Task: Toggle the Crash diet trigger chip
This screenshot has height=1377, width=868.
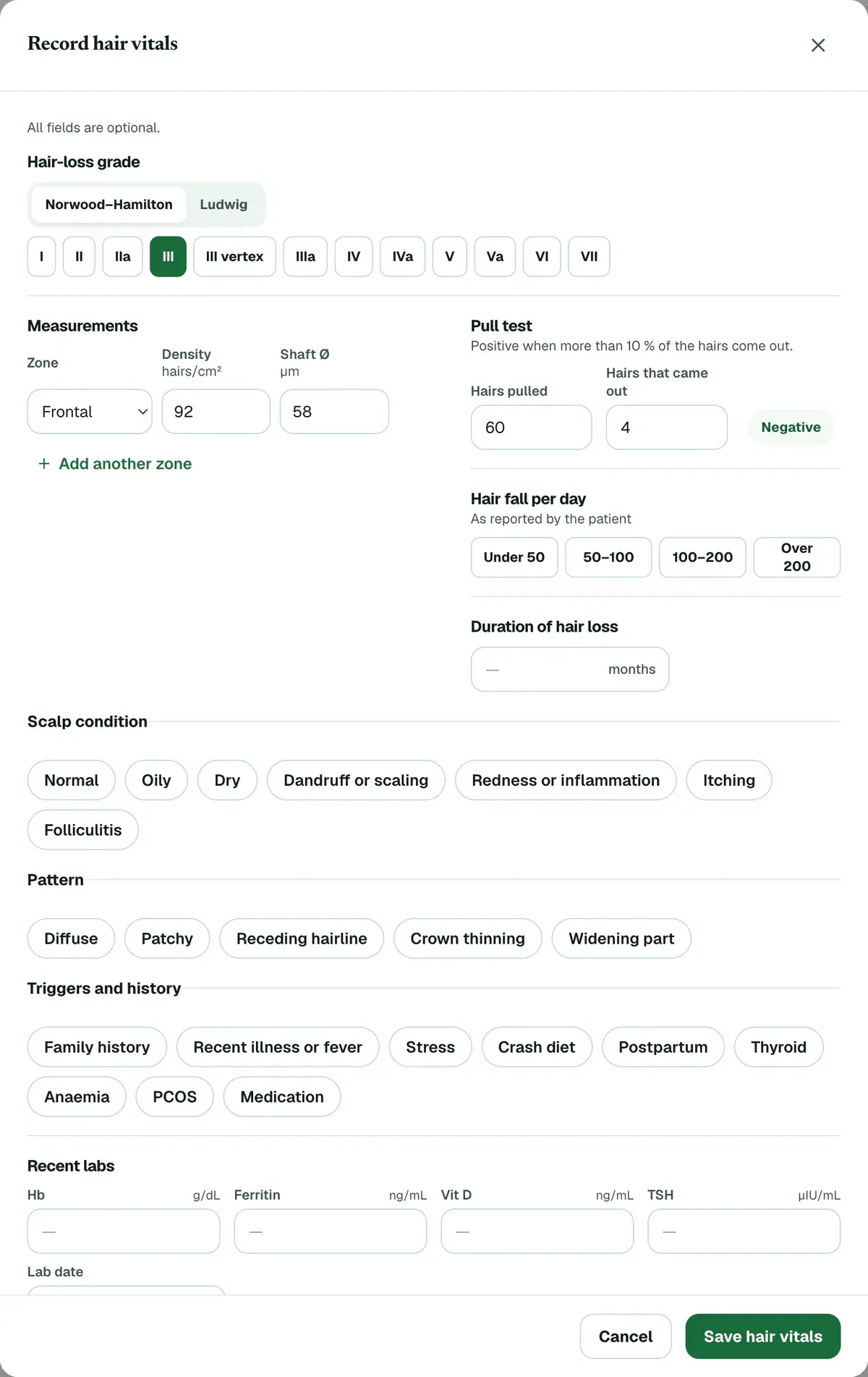Action: click(x=537, y=1047)
